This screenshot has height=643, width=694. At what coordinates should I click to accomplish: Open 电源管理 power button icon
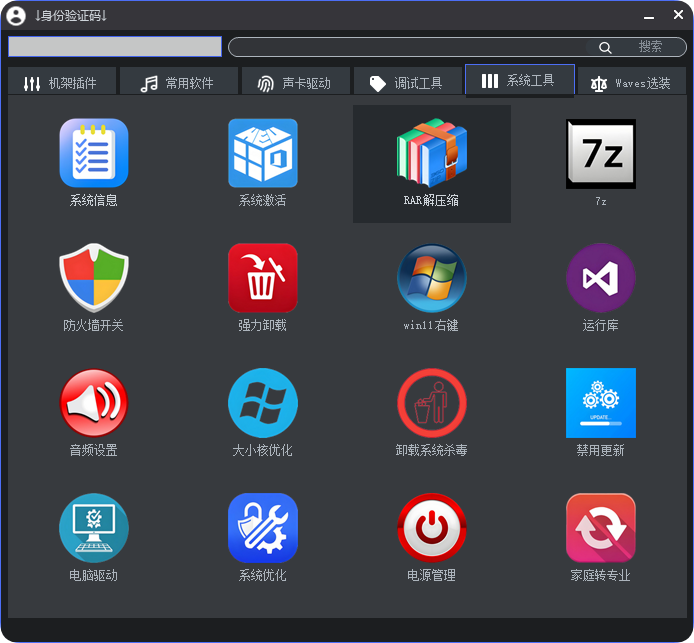pyautogui.click(x=432, y=528)
